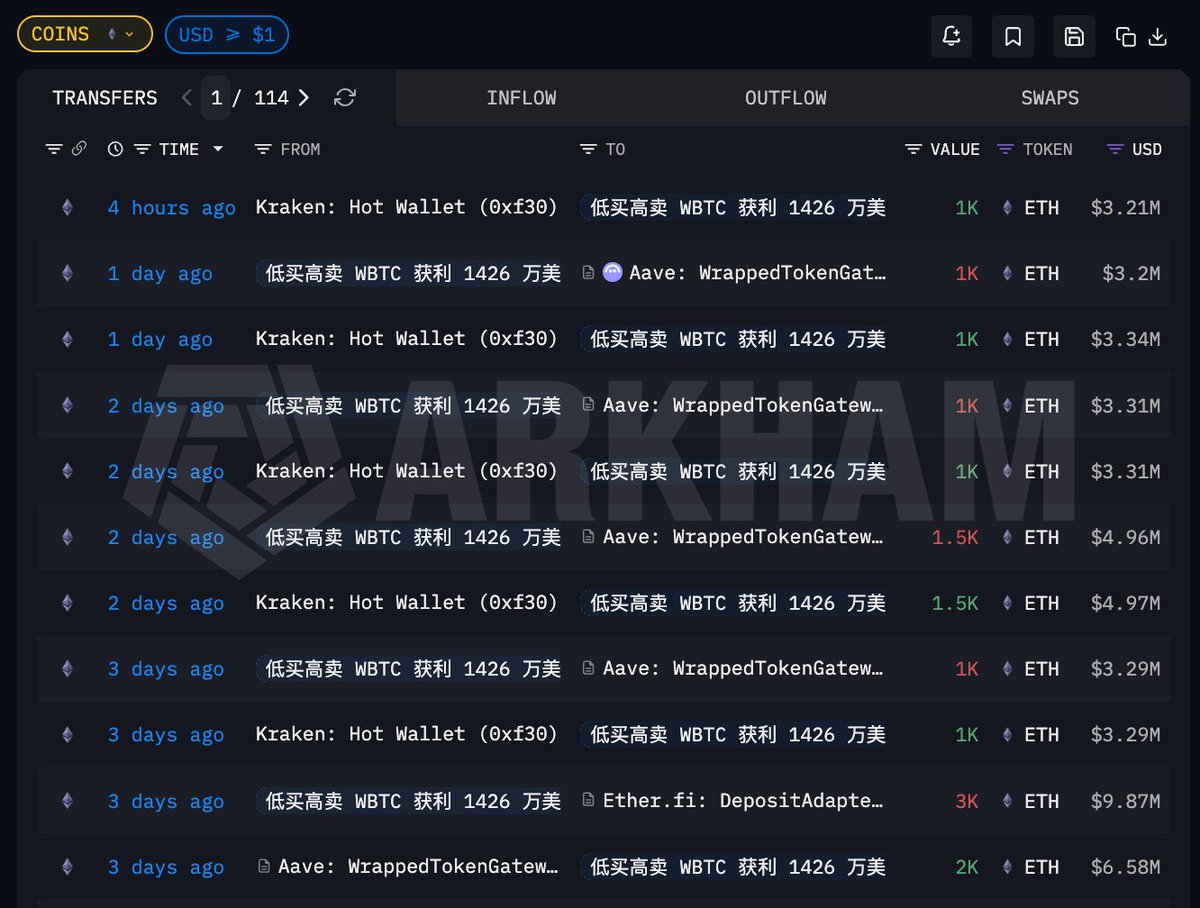Click Kraken: Hot Wallet in the $4.97M row

click(406, 602)
